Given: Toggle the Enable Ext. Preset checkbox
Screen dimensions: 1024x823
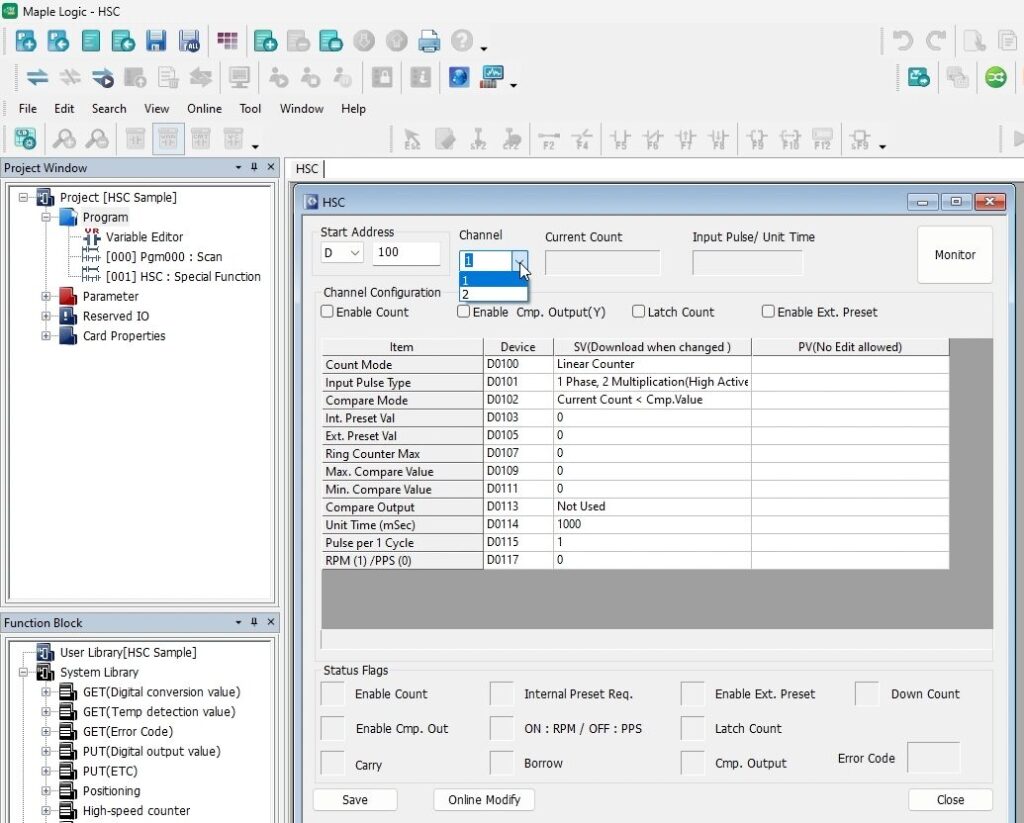Looking at the screenshot, I should pyautogui.click(x=768, y=312).
